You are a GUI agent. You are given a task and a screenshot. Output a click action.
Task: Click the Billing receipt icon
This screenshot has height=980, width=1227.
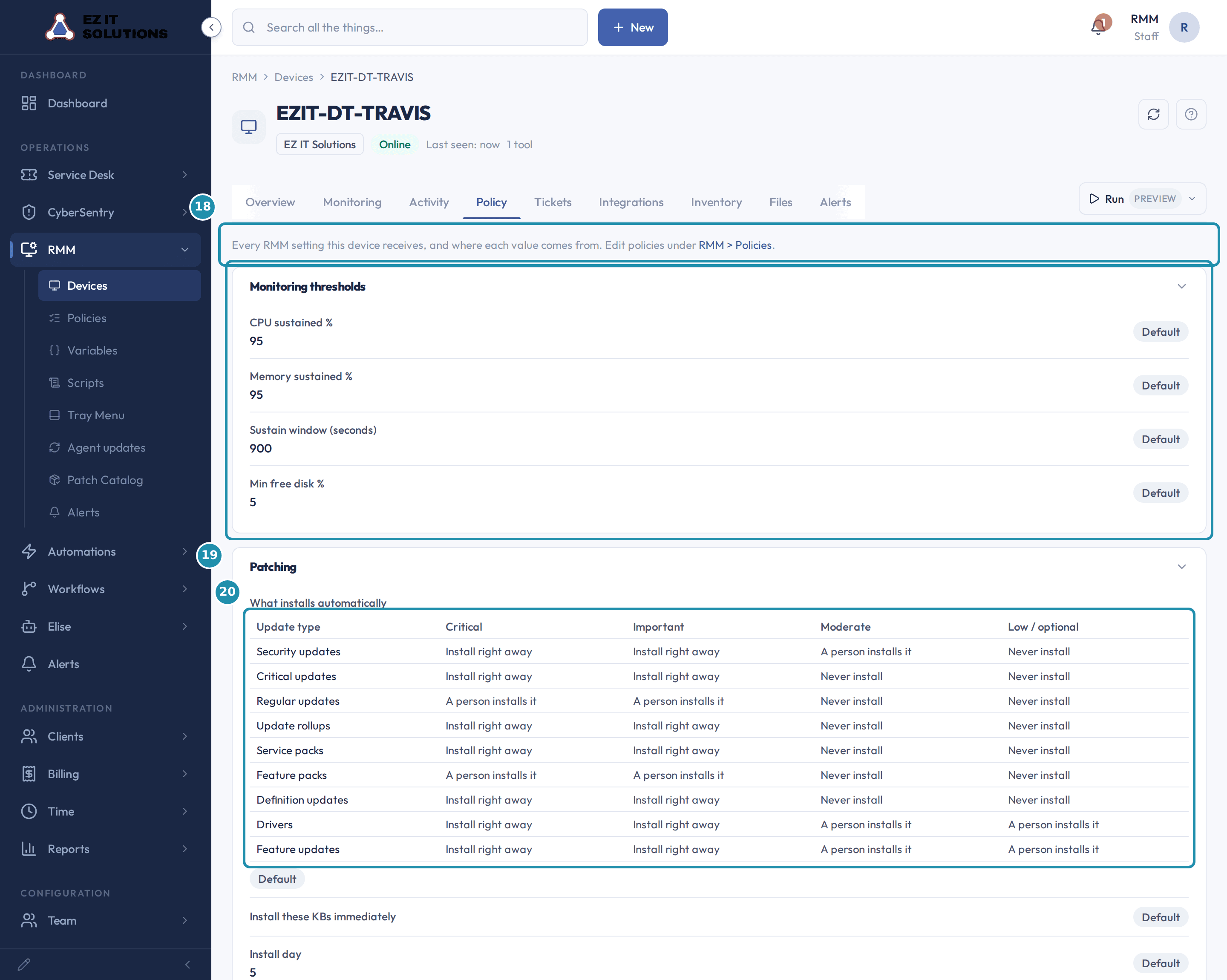29,774
